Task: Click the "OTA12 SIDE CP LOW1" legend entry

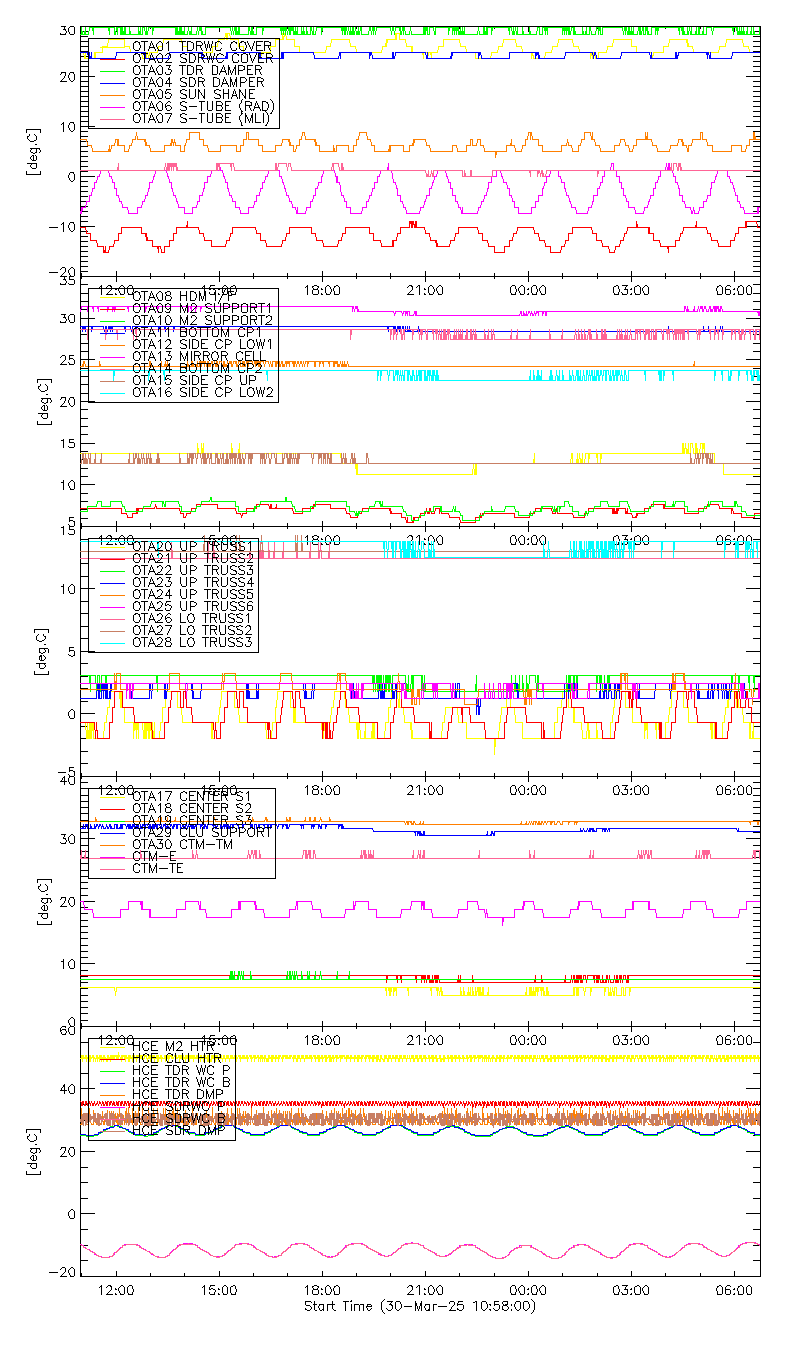Action: [203, 344]
